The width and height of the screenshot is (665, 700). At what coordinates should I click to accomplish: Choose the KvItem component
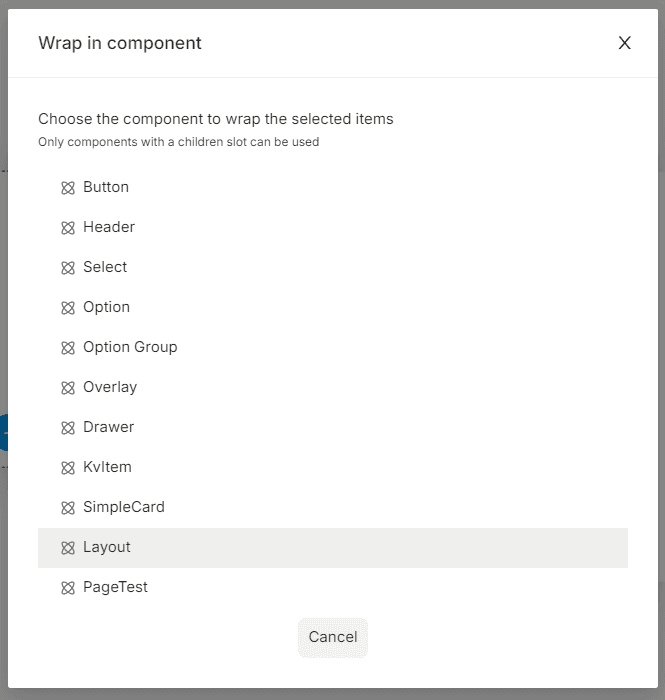[x=333, y=467]
